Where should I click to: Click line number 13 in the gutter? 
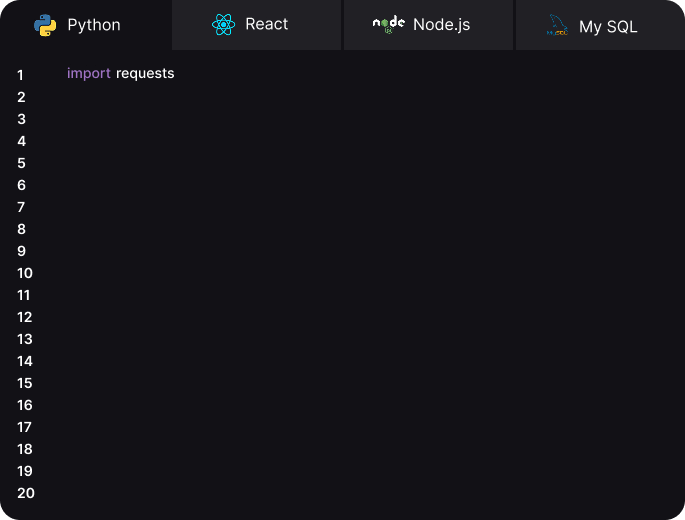25,339
